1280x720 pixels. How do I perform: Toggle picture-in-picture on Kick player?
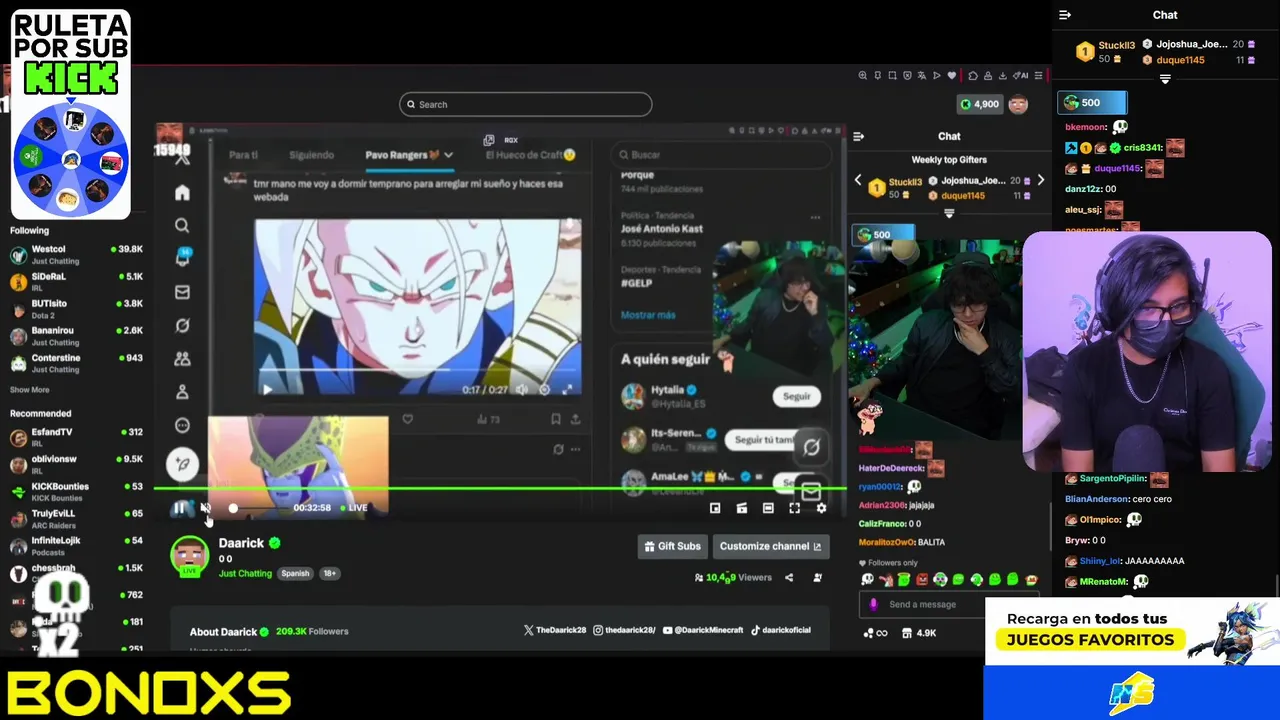(715, 508)
